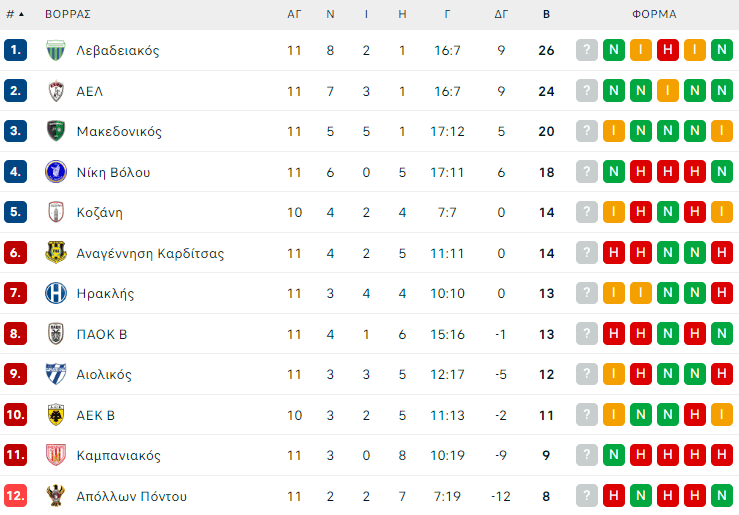Click the Μακεδονικός team logo
This screenshot has width=739, height=515.
[55, 131]
